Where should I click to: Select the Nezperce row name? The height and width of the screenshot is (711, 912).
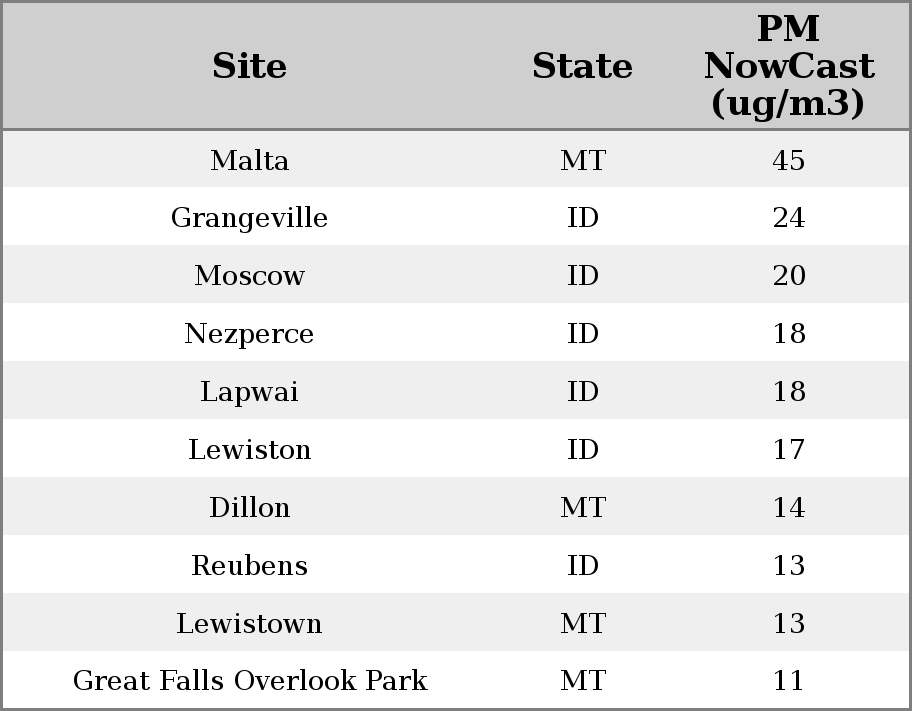coord(249,334)
